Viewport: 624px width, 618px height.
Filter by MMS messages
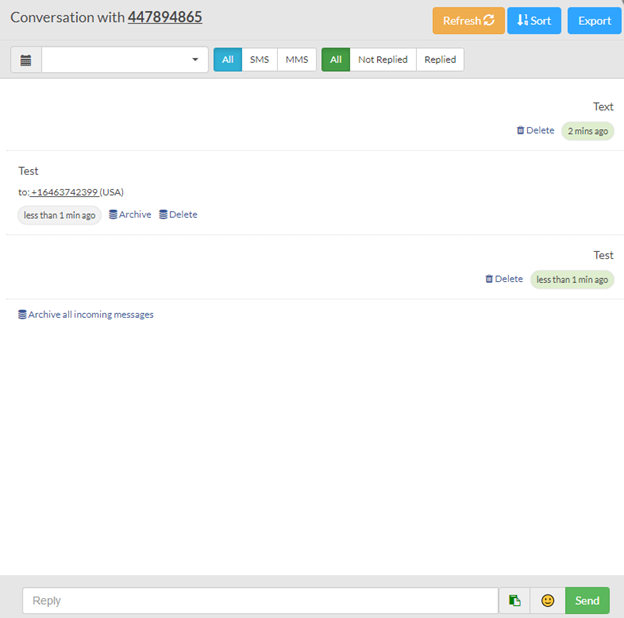(297, 60)
